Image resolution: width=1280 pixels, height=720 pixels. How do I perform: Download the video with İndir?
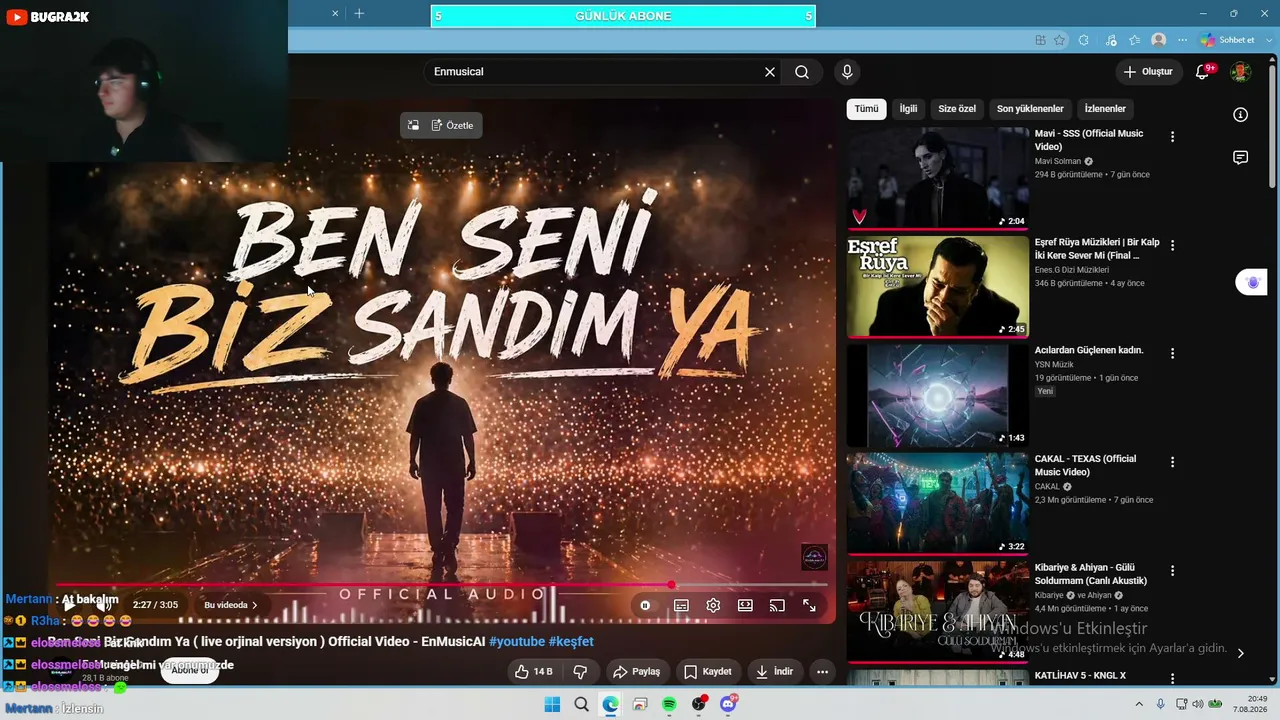tap(774, 672)
